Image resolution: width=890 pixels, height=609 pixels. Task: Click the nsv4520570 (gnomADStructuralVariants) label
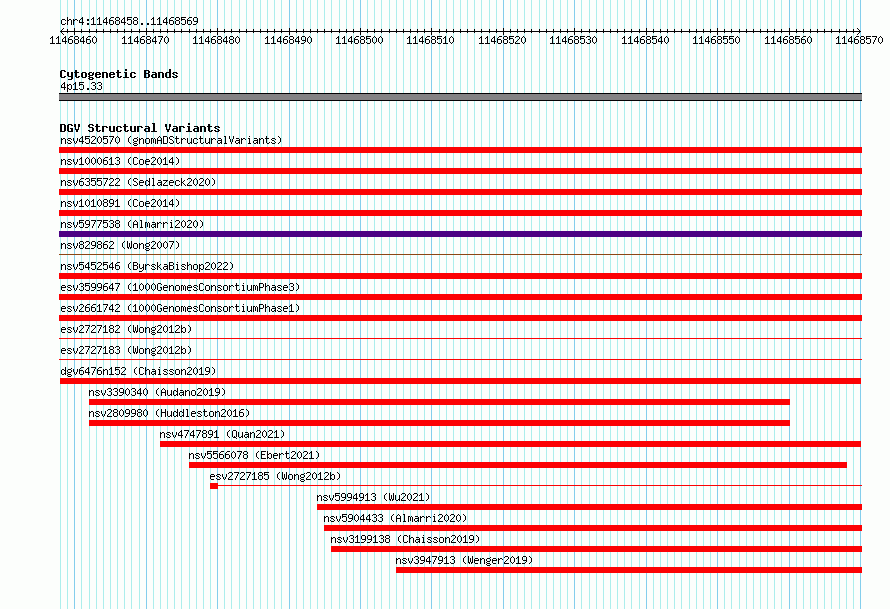pyautogui.click(x=171, y=140)
